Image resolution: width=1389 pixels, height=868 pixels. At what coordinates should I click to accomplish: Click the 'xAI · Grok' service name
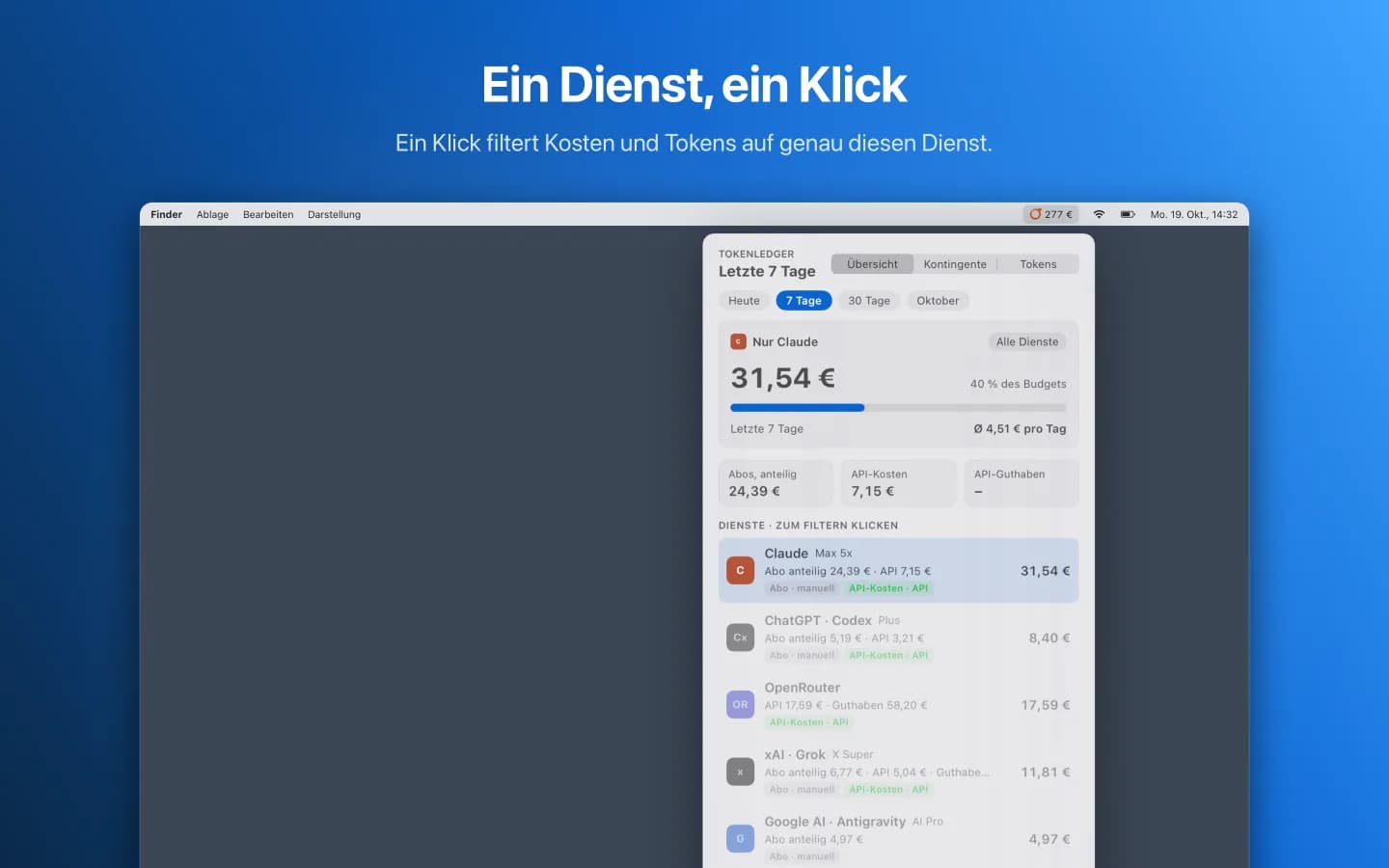(x=795, y=754)
